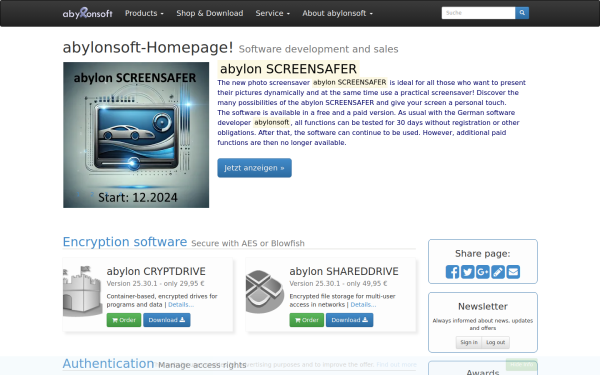The height and width of the screenshot is (375, 600).
Task: Open the abylon SHAREDDRIVE product title
Action: coord(344,271)
